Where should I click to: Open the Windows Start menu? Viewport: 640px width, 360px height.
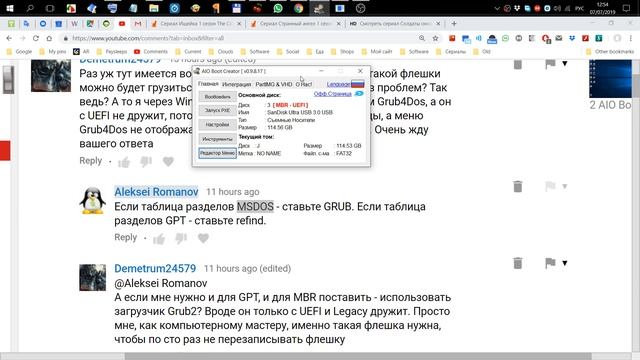pos(10,8)
